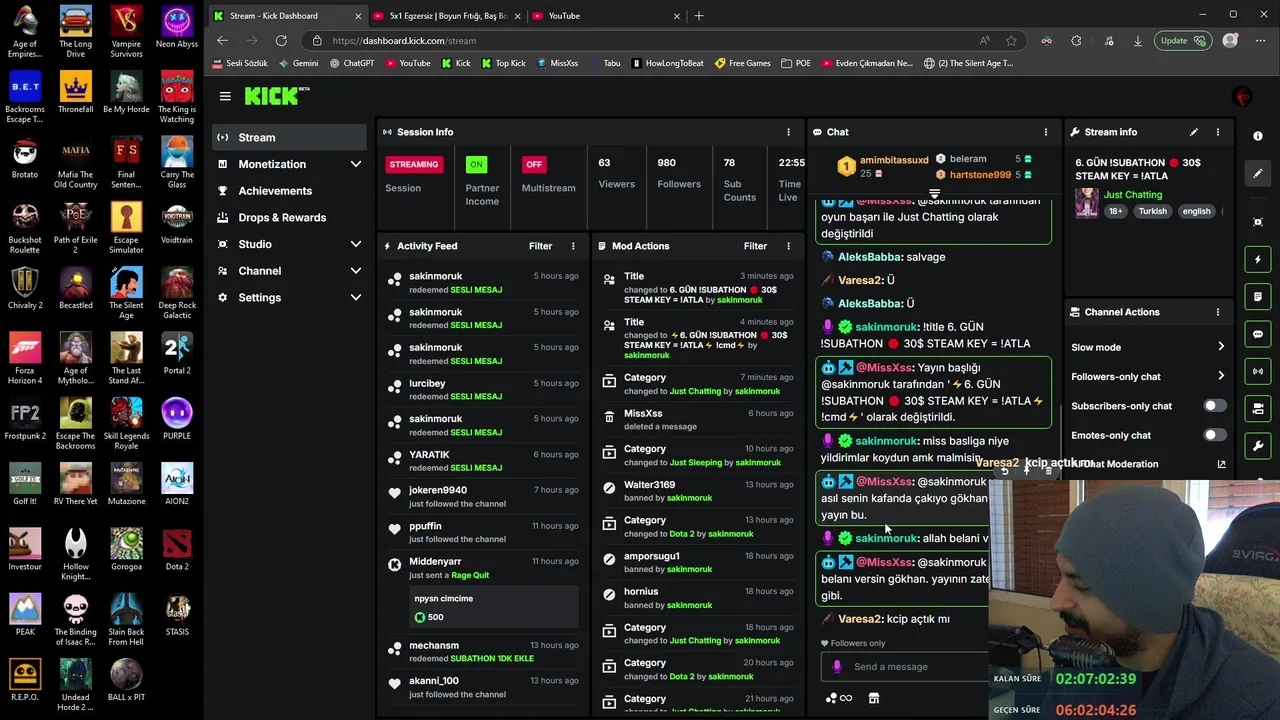Click the Send a message input
The width and height of the screenshot is (1280, 720).
click(x=905, y=667)
